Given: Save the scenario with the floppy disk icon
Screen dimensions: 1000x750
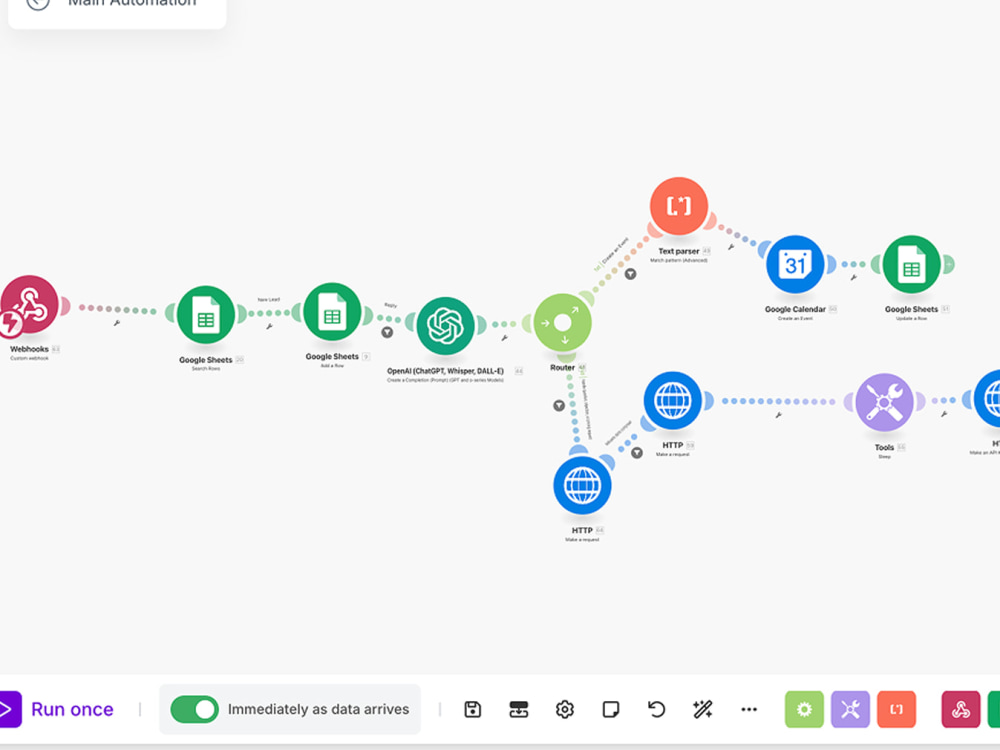Looking at the screenshot, I should click(473, 709).
